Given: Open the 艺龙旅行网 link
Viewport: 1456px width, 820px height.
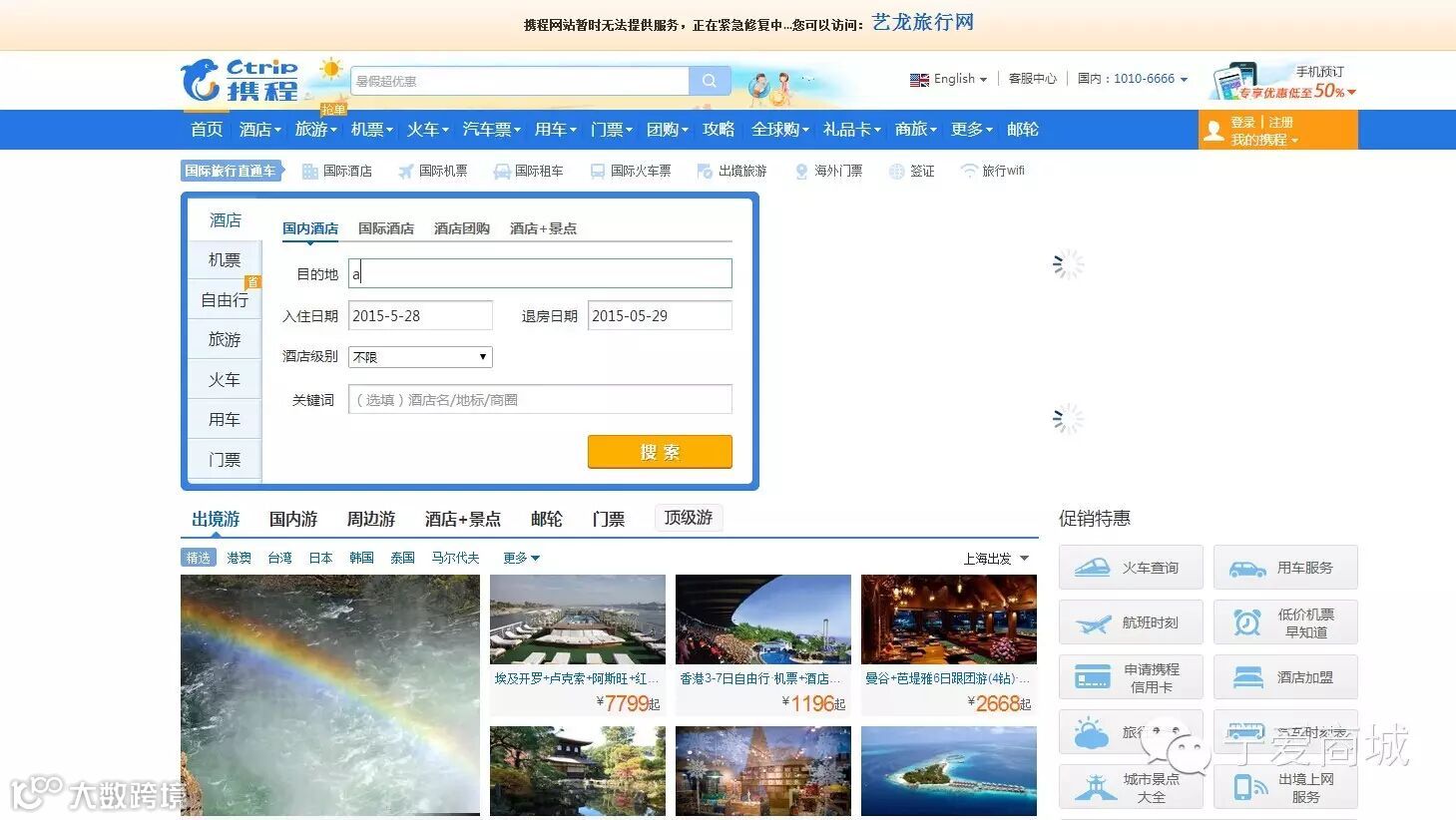Looking at the screenshot, I should [923, 23].
